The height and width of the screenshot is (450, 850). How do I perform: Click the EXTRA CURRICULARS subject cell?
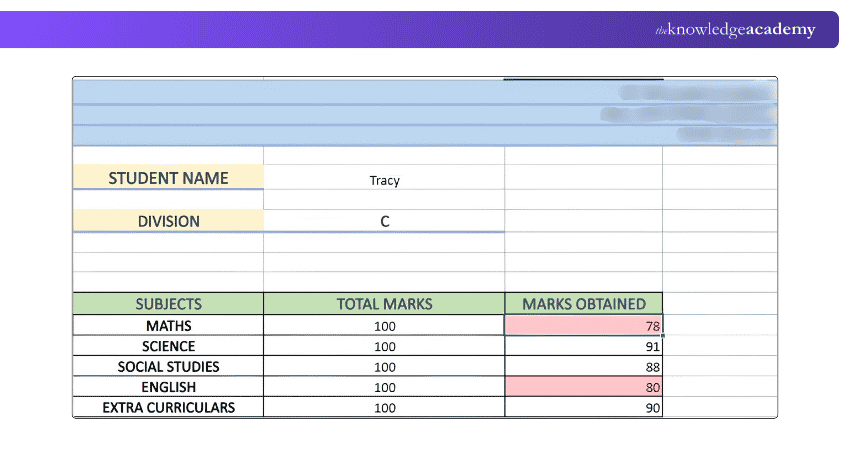168,407
